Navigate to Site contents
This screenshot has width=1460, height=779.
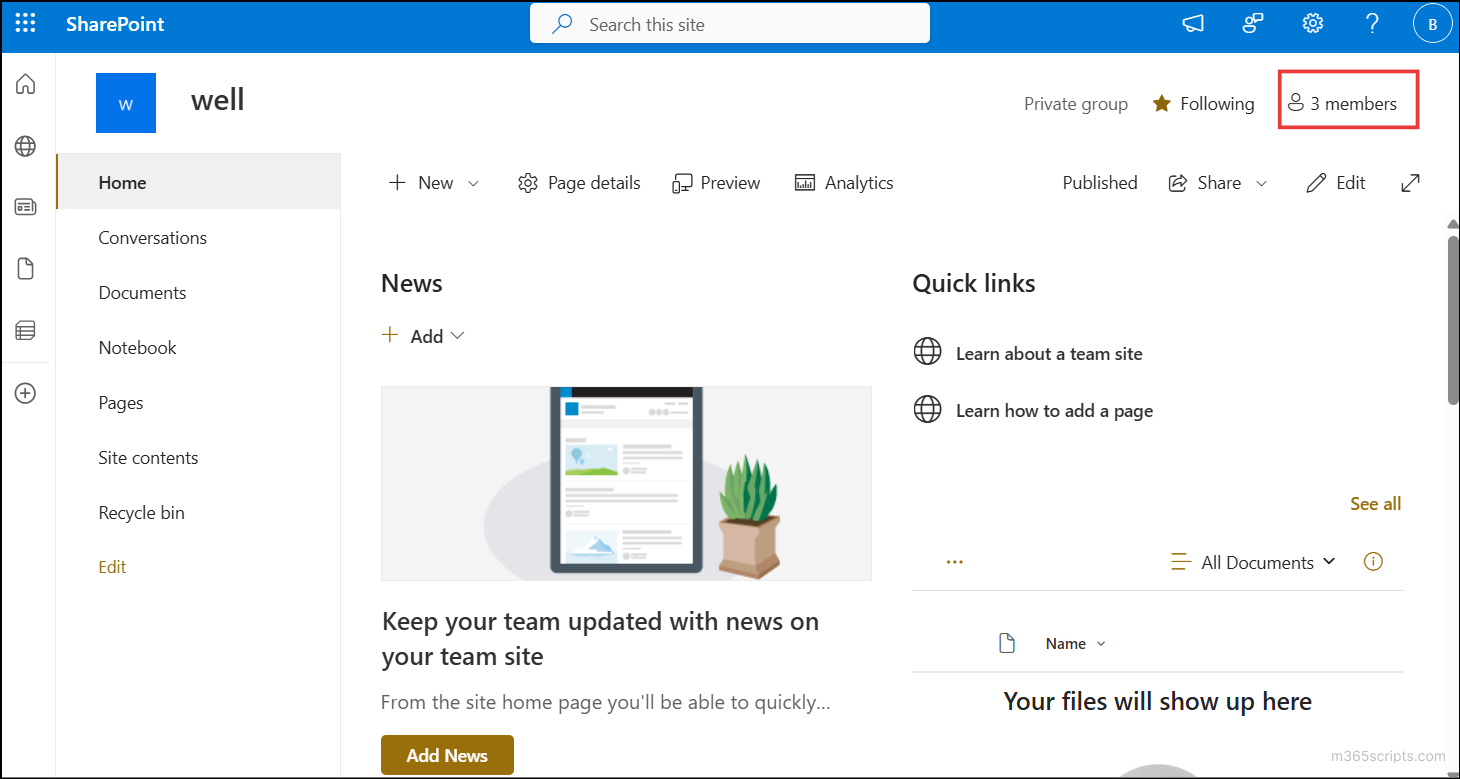148,457
